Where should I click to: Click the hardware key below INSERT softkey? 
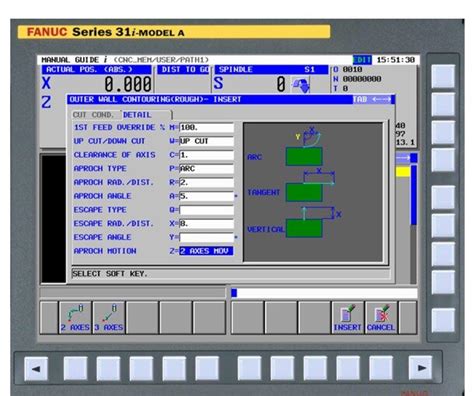click(x=348, y=368)
